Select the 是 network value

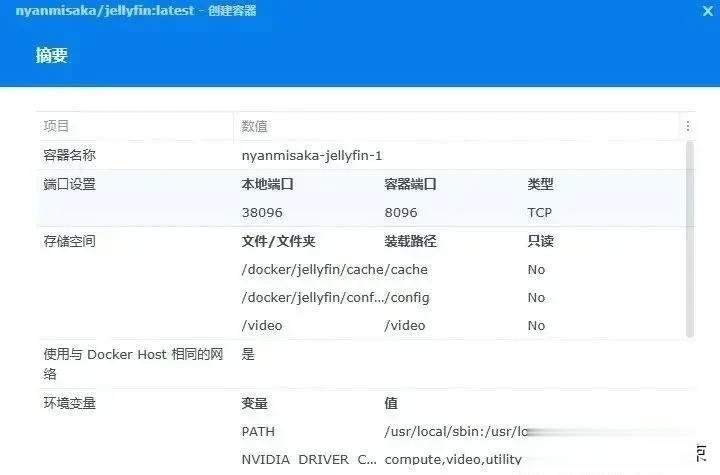[248, 354]
